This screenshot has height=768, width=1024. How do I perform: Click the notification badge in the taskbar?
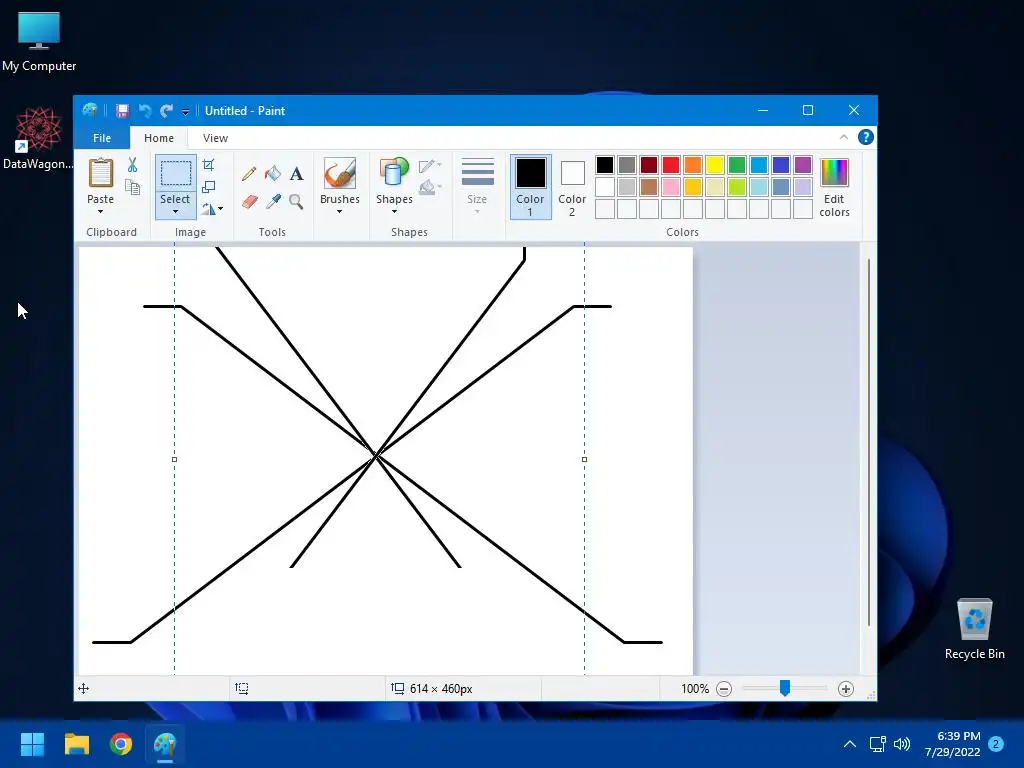click(996, 744)
